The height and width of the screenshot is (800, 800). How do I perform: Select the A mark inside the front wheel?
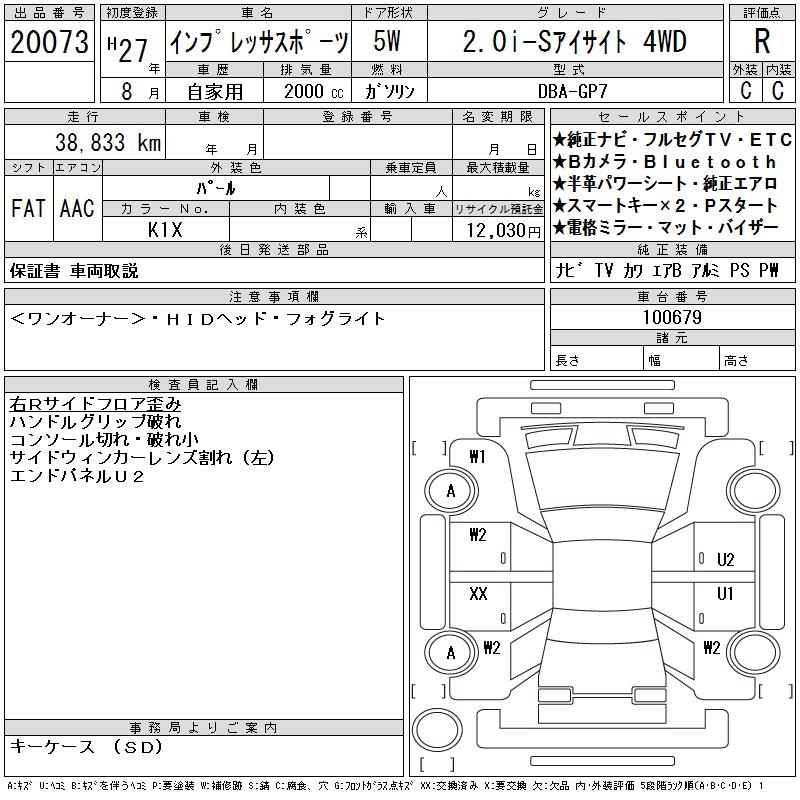451,491
